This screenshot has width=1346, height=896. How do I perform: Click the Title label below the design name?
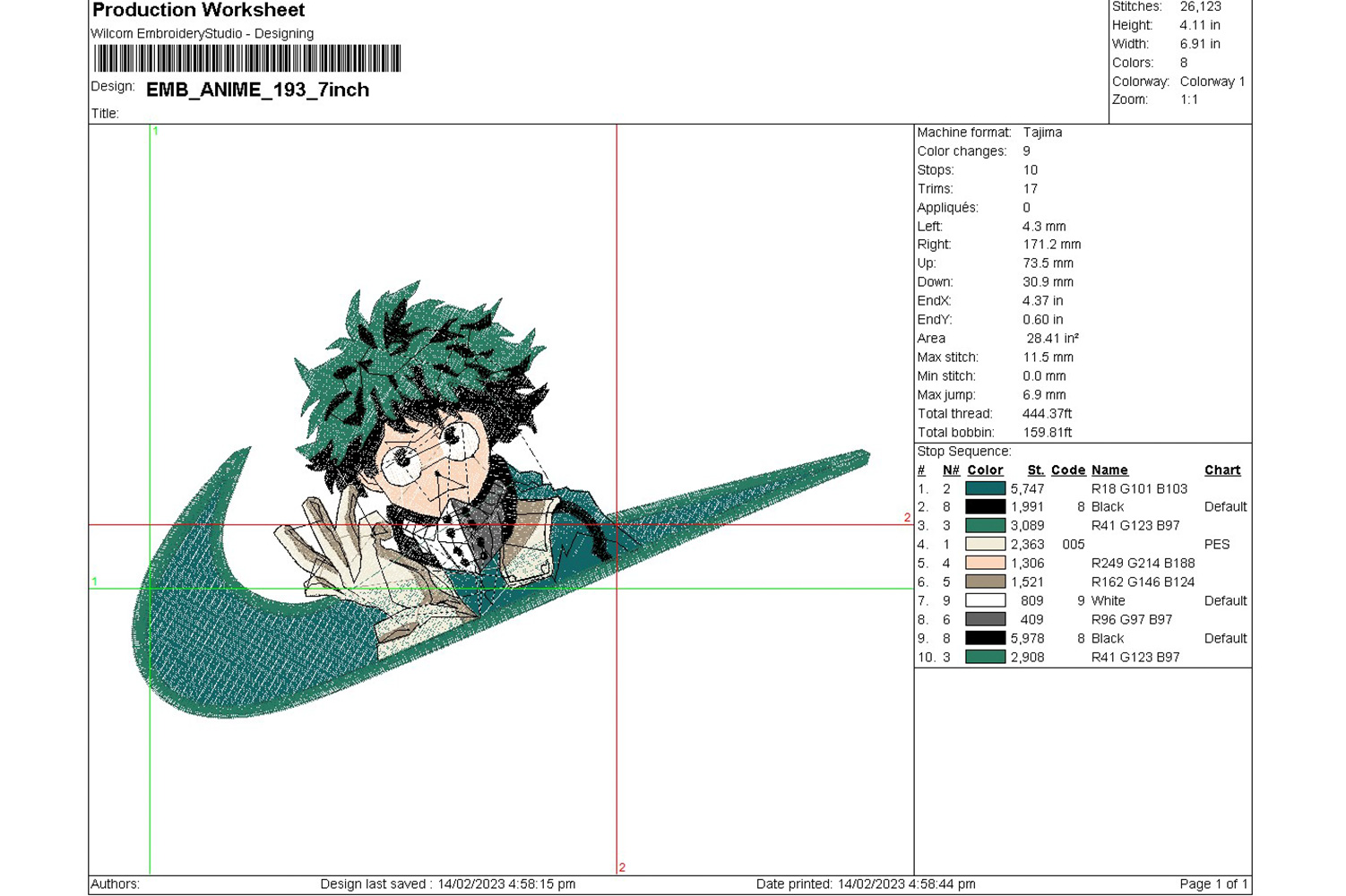click(105, 114)
